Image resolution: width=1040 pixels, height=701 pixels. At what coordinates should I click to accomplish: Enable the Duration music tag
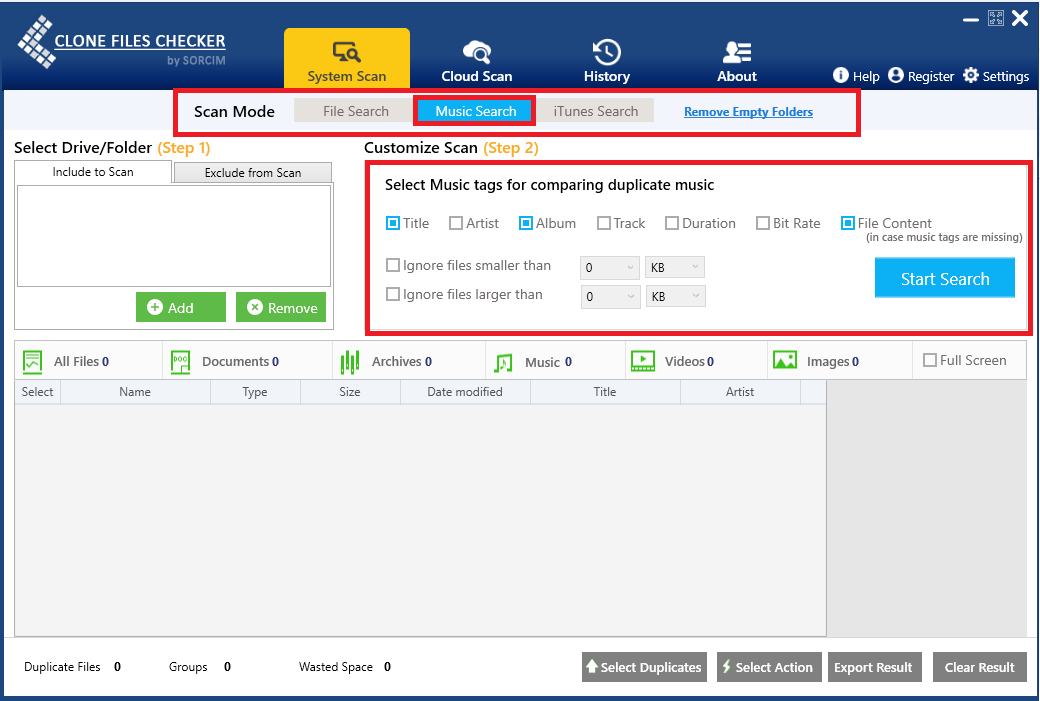(672, 223)
